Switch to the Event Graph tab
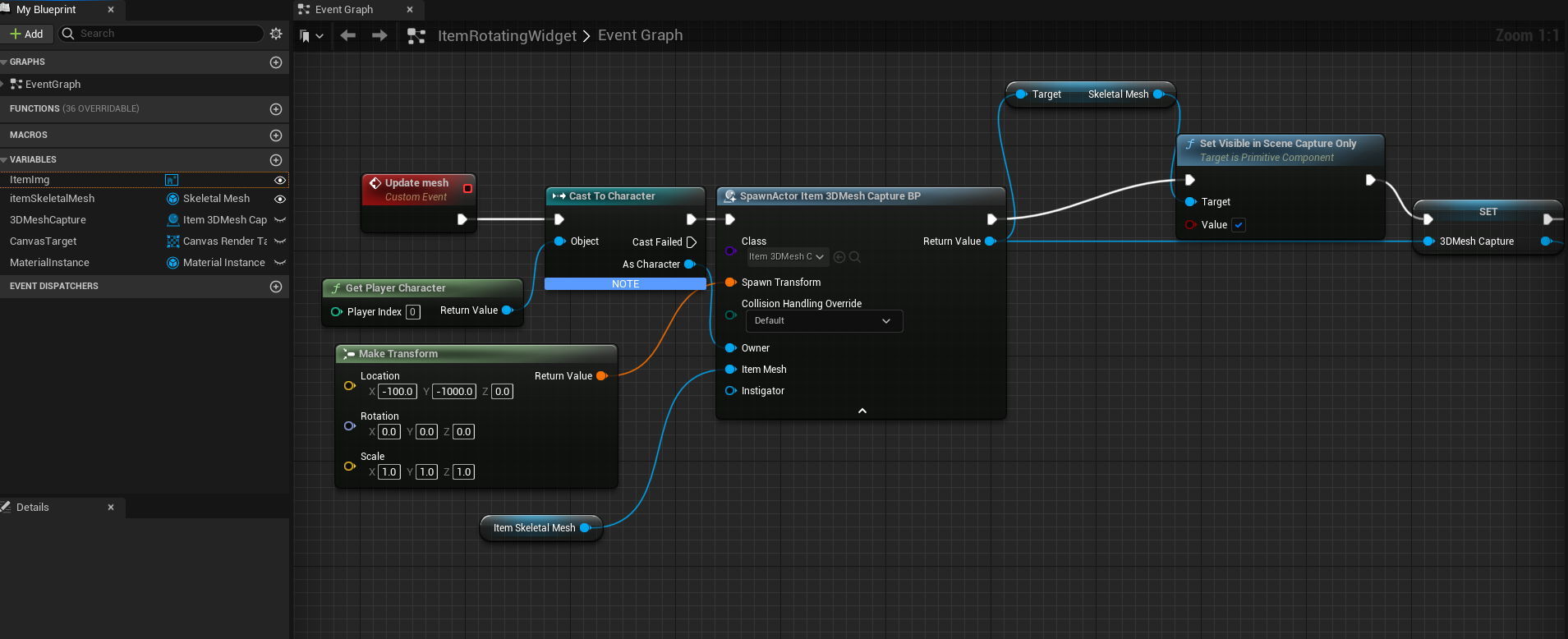The image size is (1568, 639). coord(345,10)
